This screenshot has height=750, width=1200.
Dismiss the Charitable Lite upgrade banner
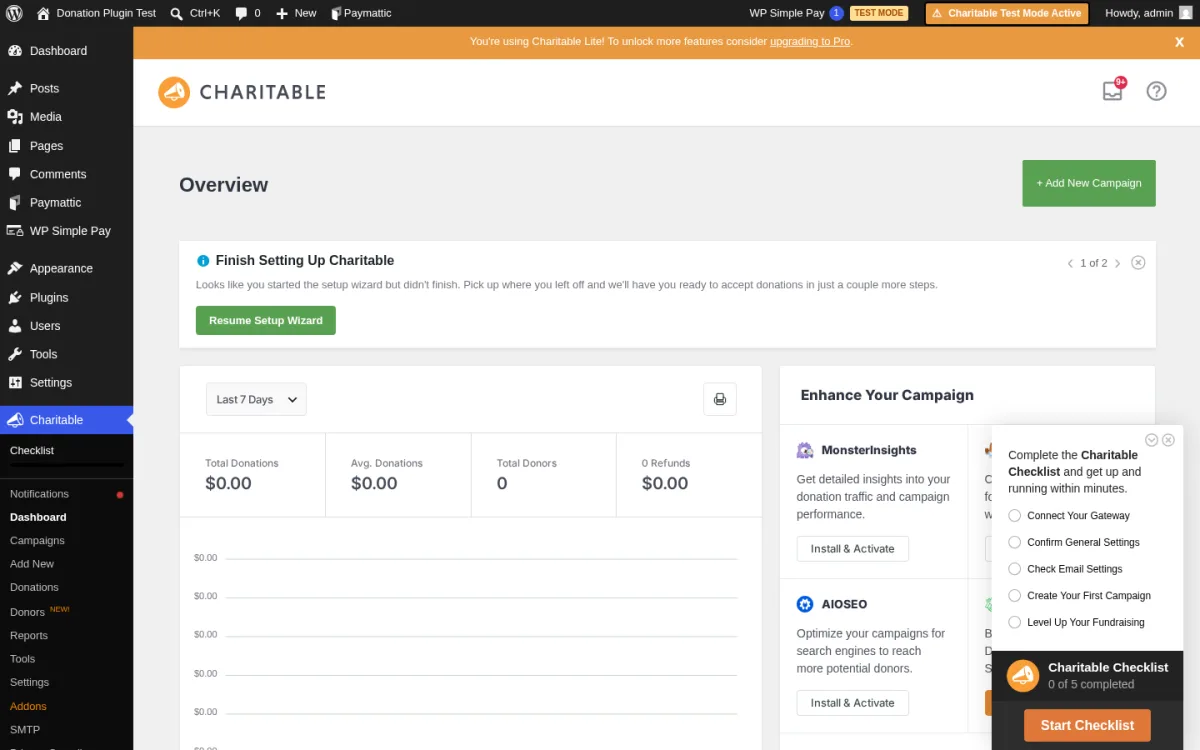1179,42
